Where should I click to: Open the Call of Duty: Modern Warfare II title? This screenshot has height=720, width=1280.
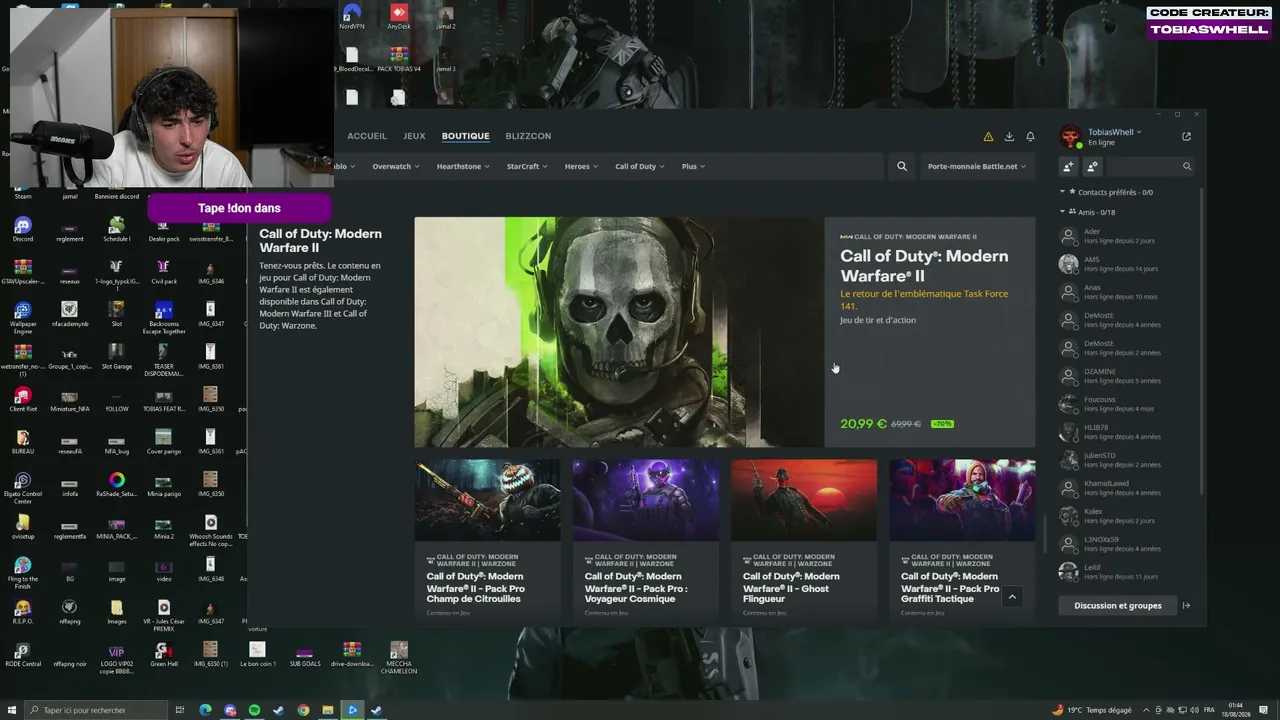click(924, 266)
